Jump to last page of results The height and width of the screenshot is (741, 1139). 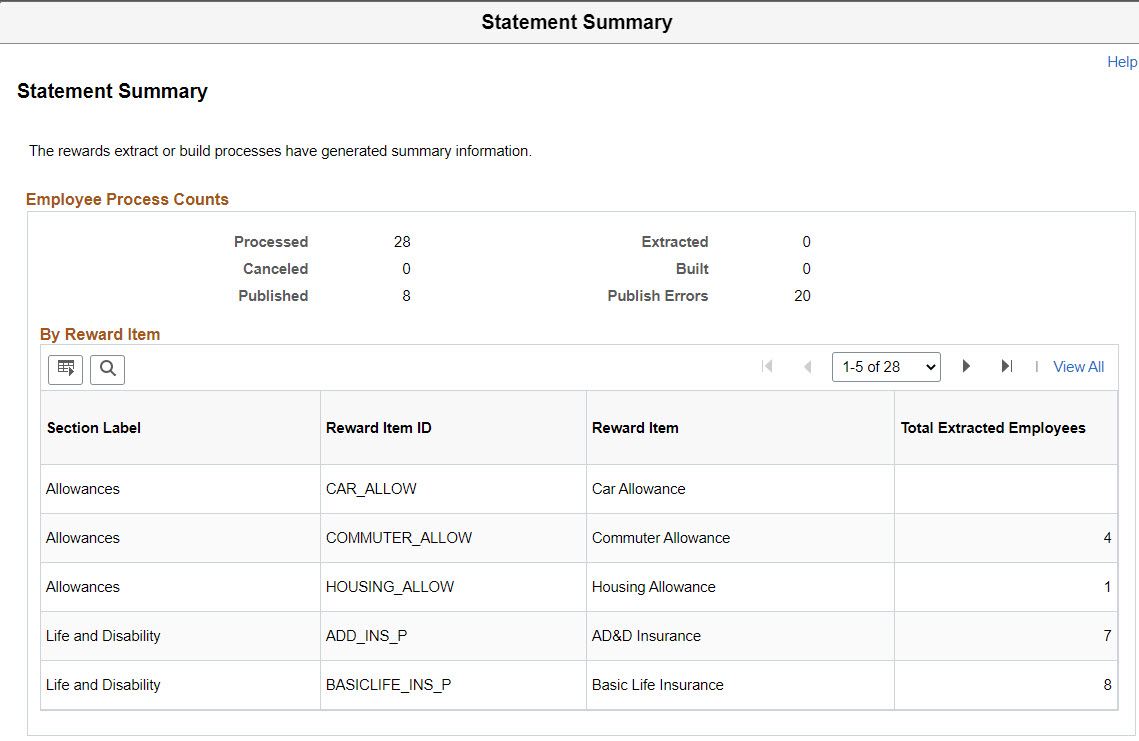coord(1006,367)
